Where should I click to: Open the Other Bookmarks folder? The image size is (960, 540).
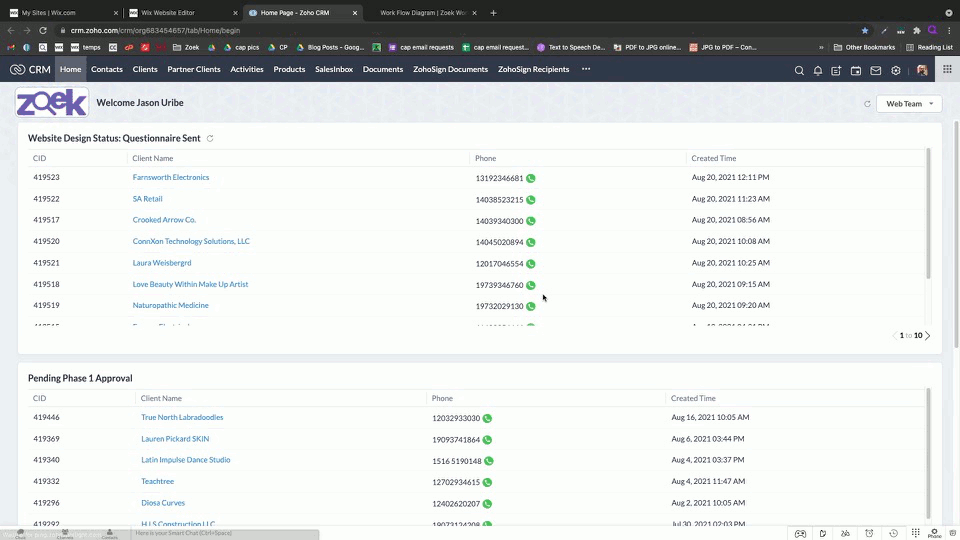point(864,47)
